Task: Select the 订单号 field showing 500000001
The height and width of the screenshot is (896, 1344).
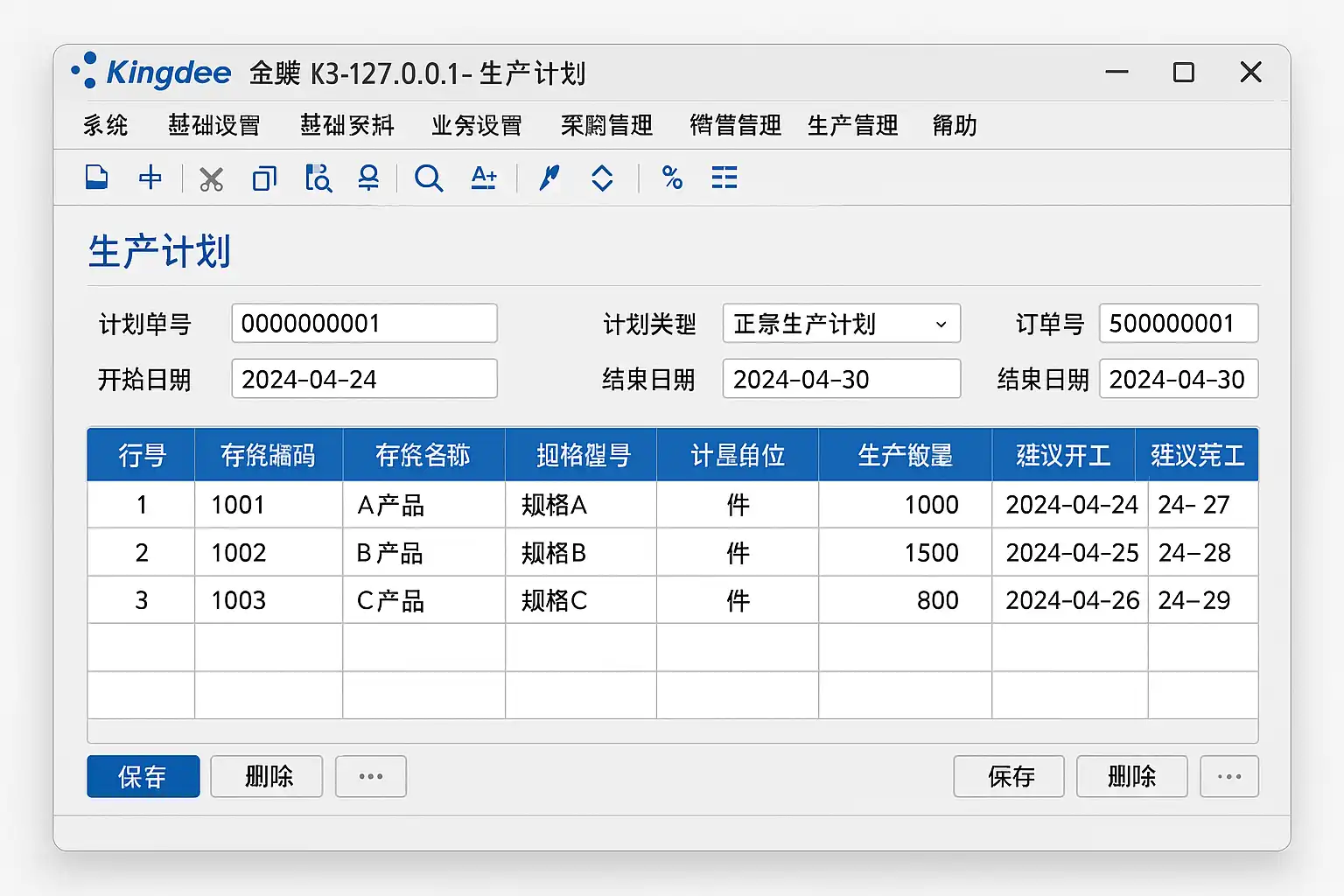Action: pos(1178,324)
